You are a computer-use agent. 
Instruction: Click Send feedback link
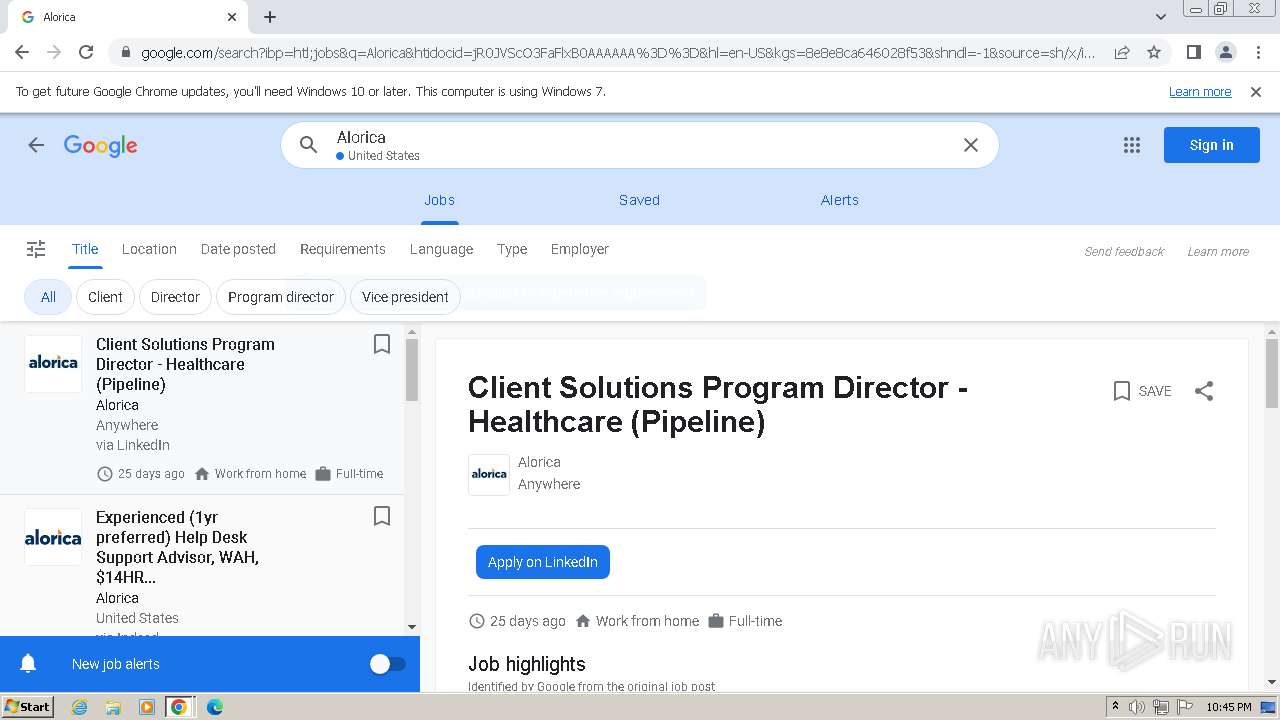point(1124,252)
